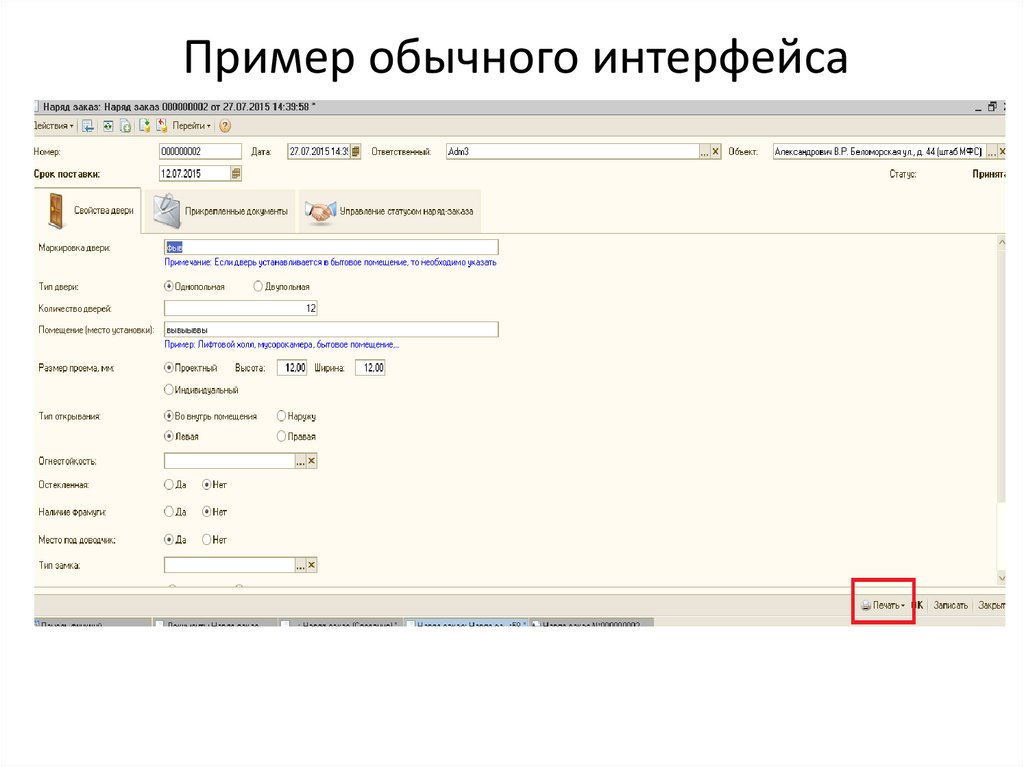The height and width of the screenshot is (767, 1024).
Task: Open selection list for Ответственный field
Action: point(704,152)
